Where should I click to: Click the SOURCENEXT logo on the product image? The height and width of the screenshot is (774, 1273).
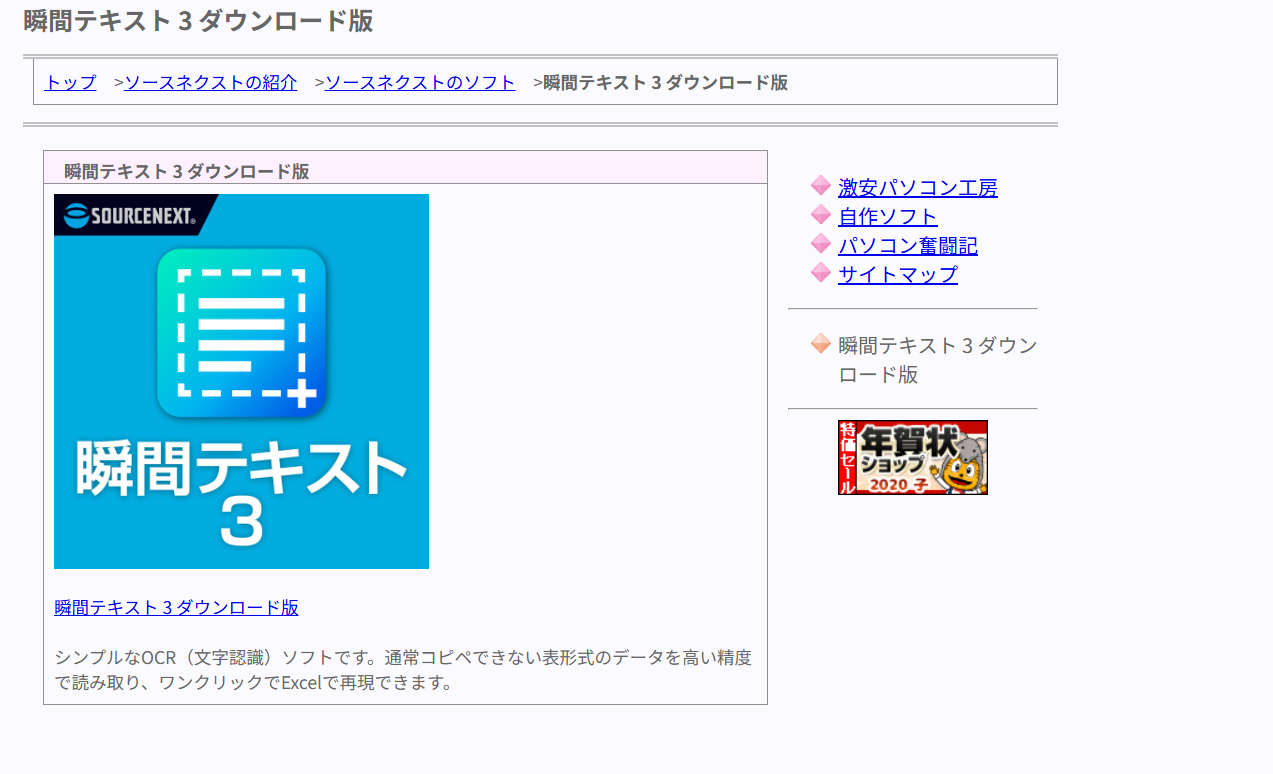[x=131, y=214]
